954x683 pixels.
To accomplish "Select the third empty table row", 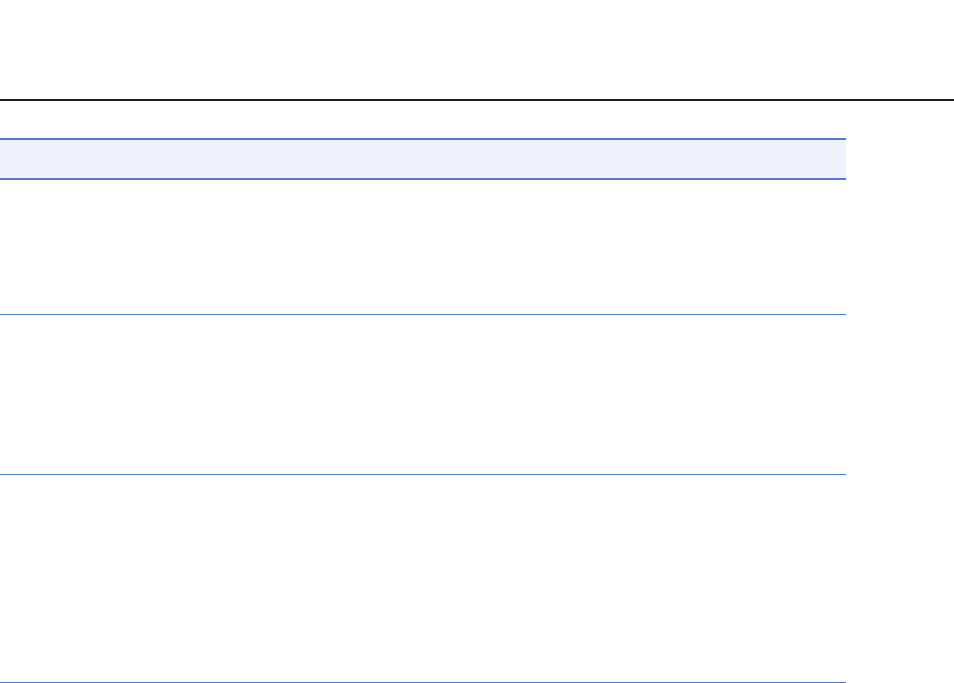I will point(422,578).
